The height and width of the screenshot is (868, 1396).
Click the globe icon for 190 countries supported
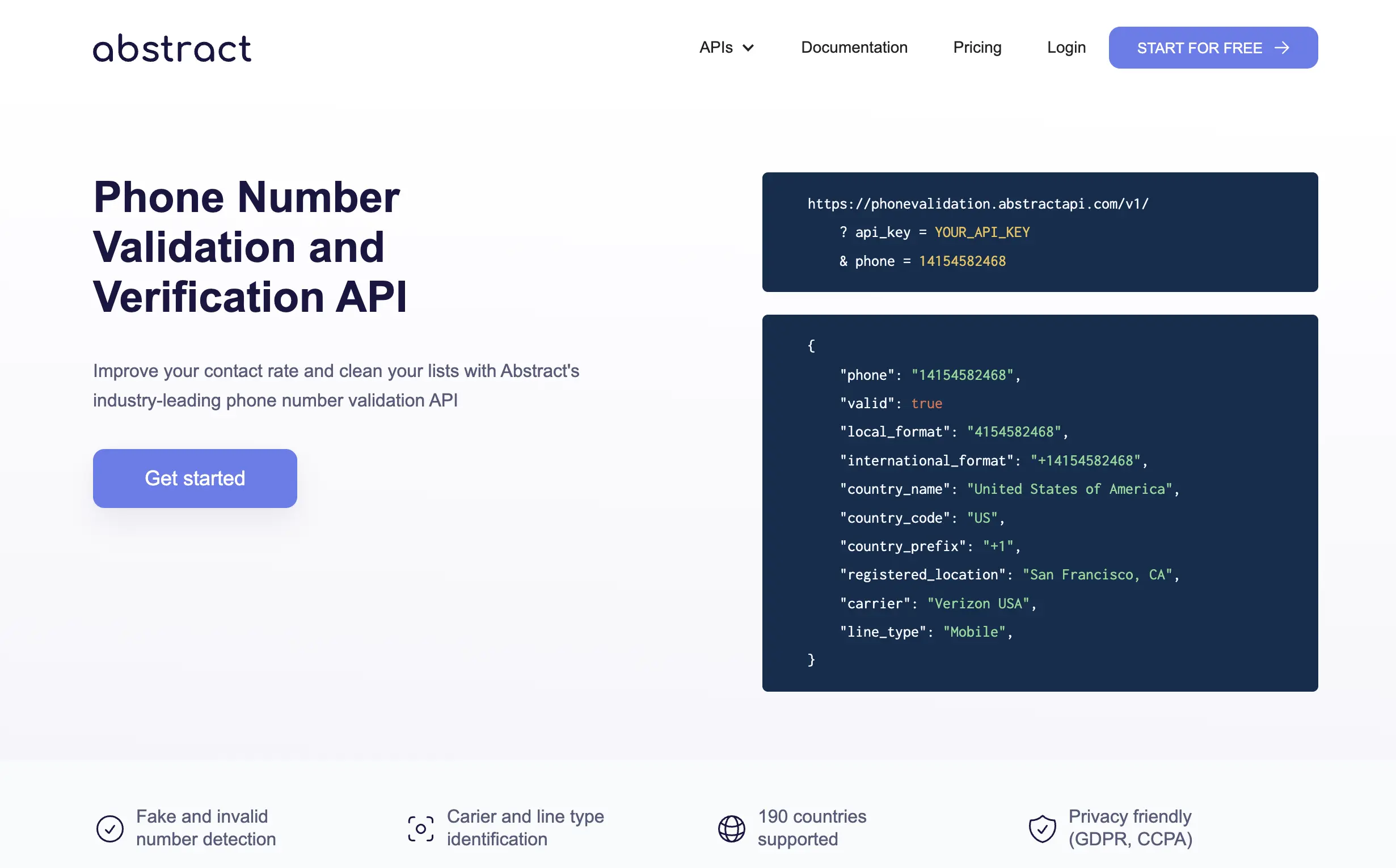pos(732,828)
